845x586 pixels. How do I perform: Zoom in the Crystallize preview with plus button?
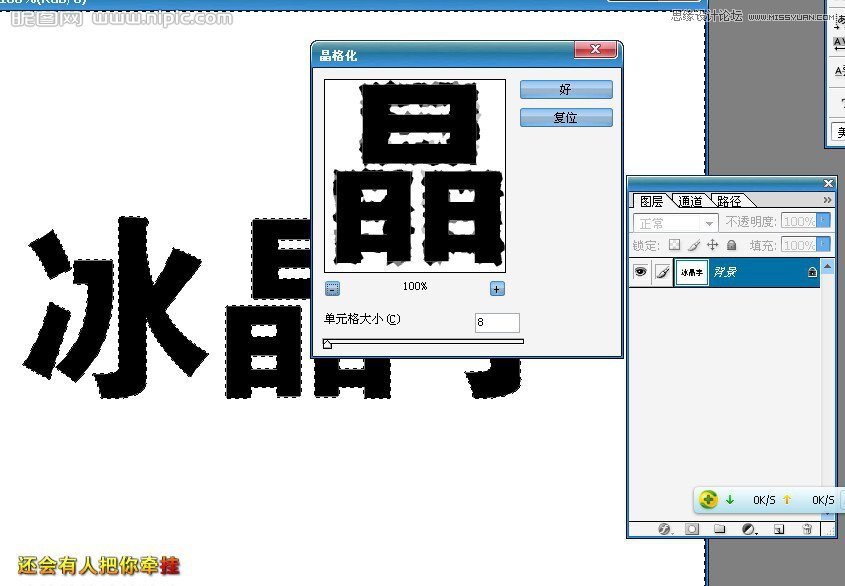coord(497,288)
